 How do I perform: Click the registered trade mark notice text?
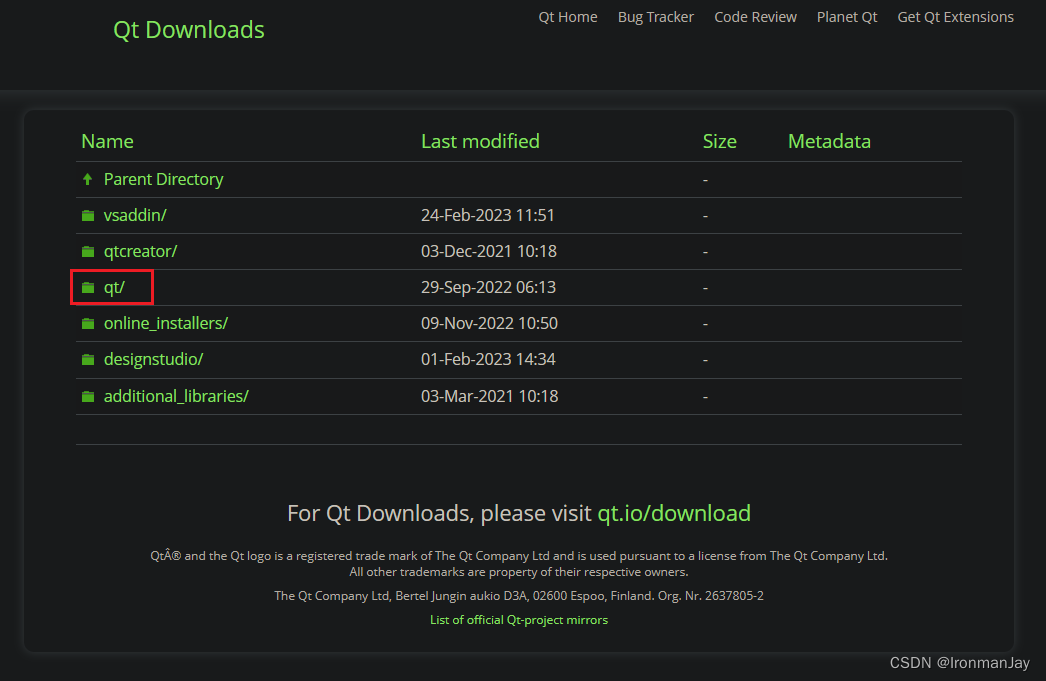pyautogui.click(x=519, y=556)
